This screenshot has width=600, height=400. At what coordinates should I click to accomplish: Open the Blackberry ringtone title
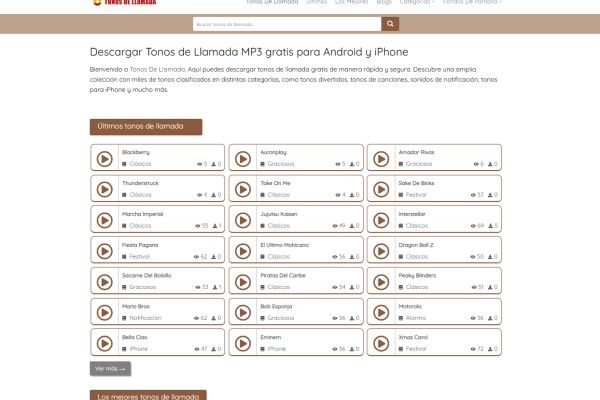136,152
